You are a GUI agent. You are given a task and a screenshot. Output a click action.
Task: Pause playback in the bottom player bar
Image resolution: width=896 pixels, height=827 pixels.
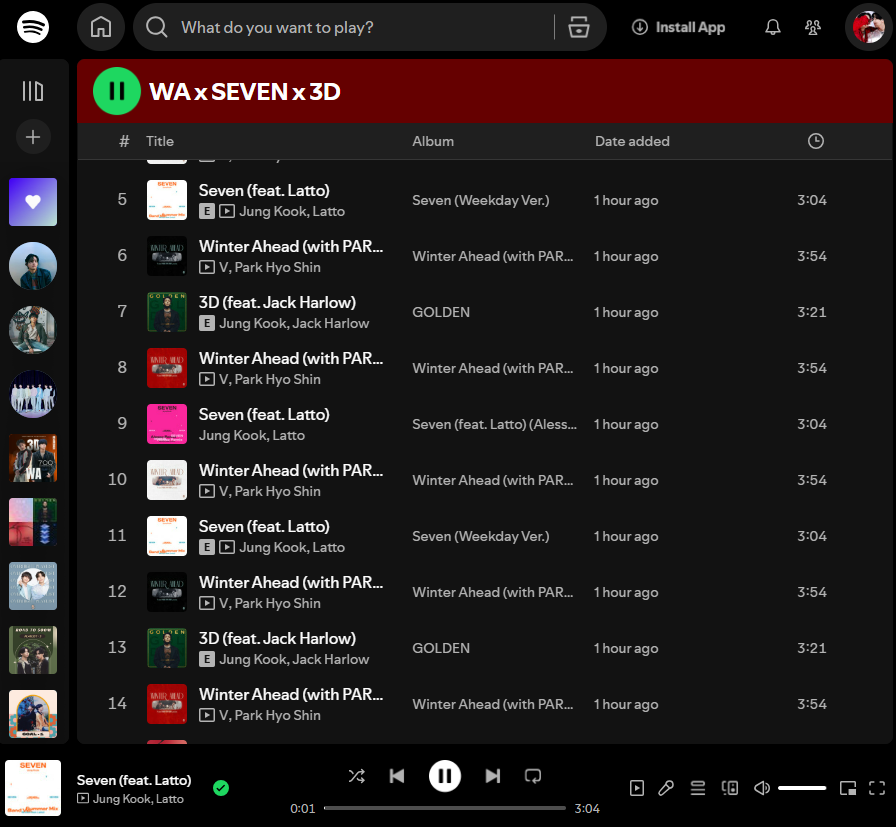[445, 776]
